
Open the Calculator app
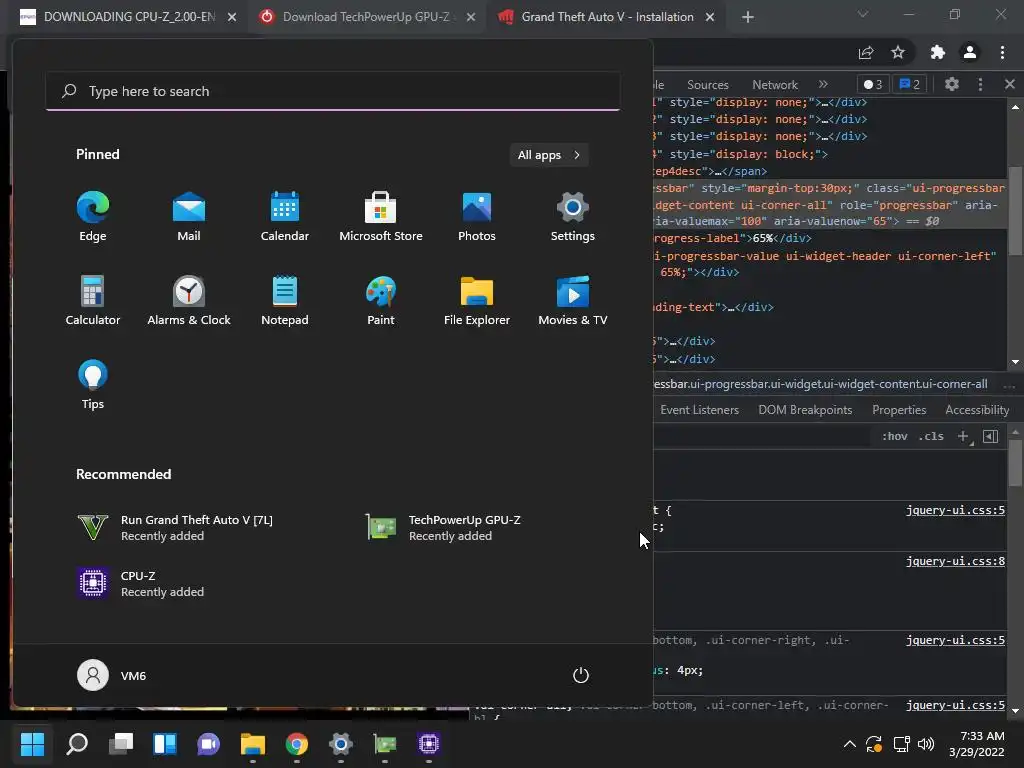coord(93,300)
